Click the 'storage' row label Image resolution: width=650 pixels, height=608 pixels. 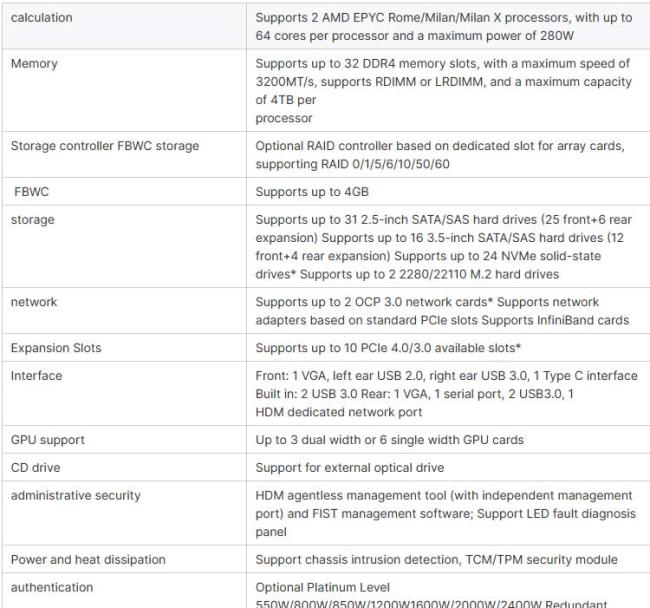click(x=33, y=220)
